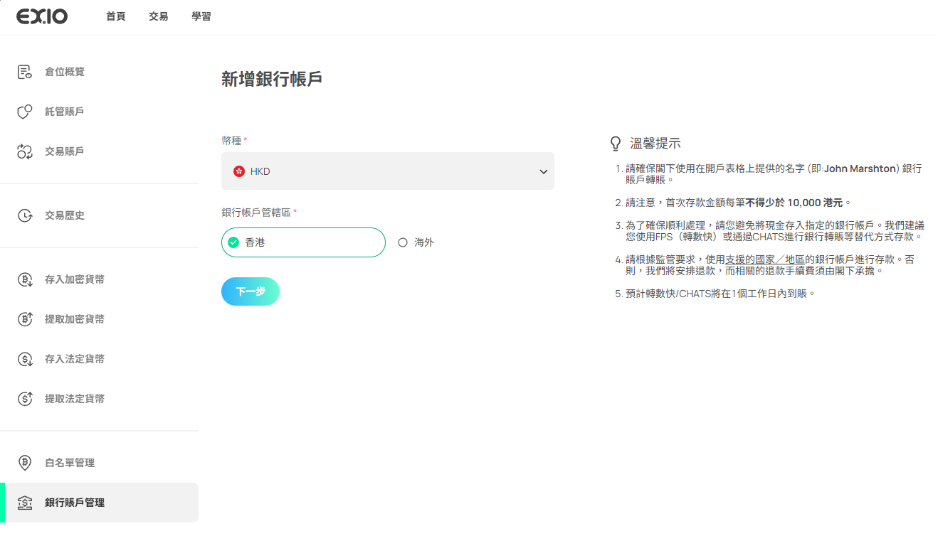This screenshot has height=541, width=936.
Task: Select the 香港 jurisdiction option
Action: pos(303,242)
